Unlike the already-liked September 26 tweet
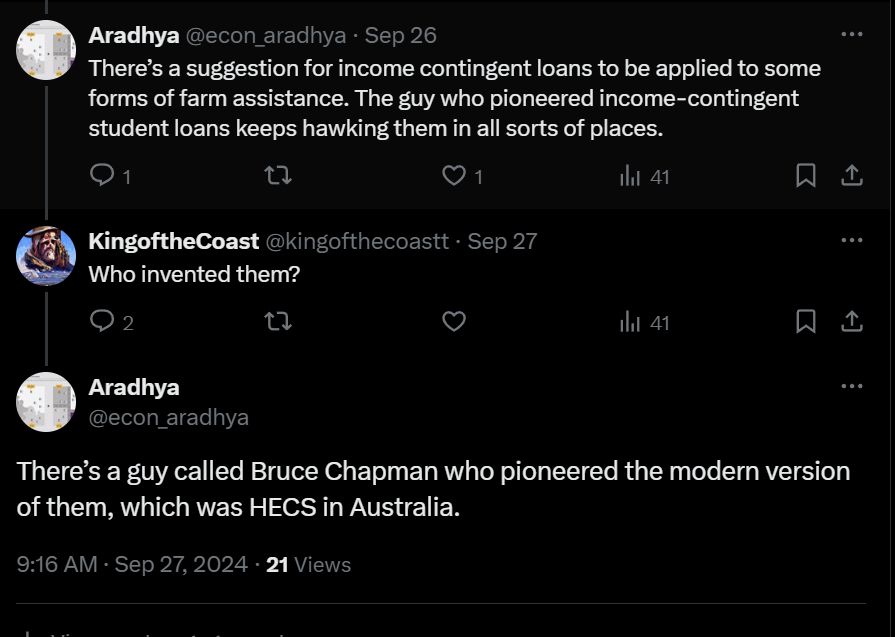Image resolution: width=895 pixels, height=637 pixels. point(454,175)
